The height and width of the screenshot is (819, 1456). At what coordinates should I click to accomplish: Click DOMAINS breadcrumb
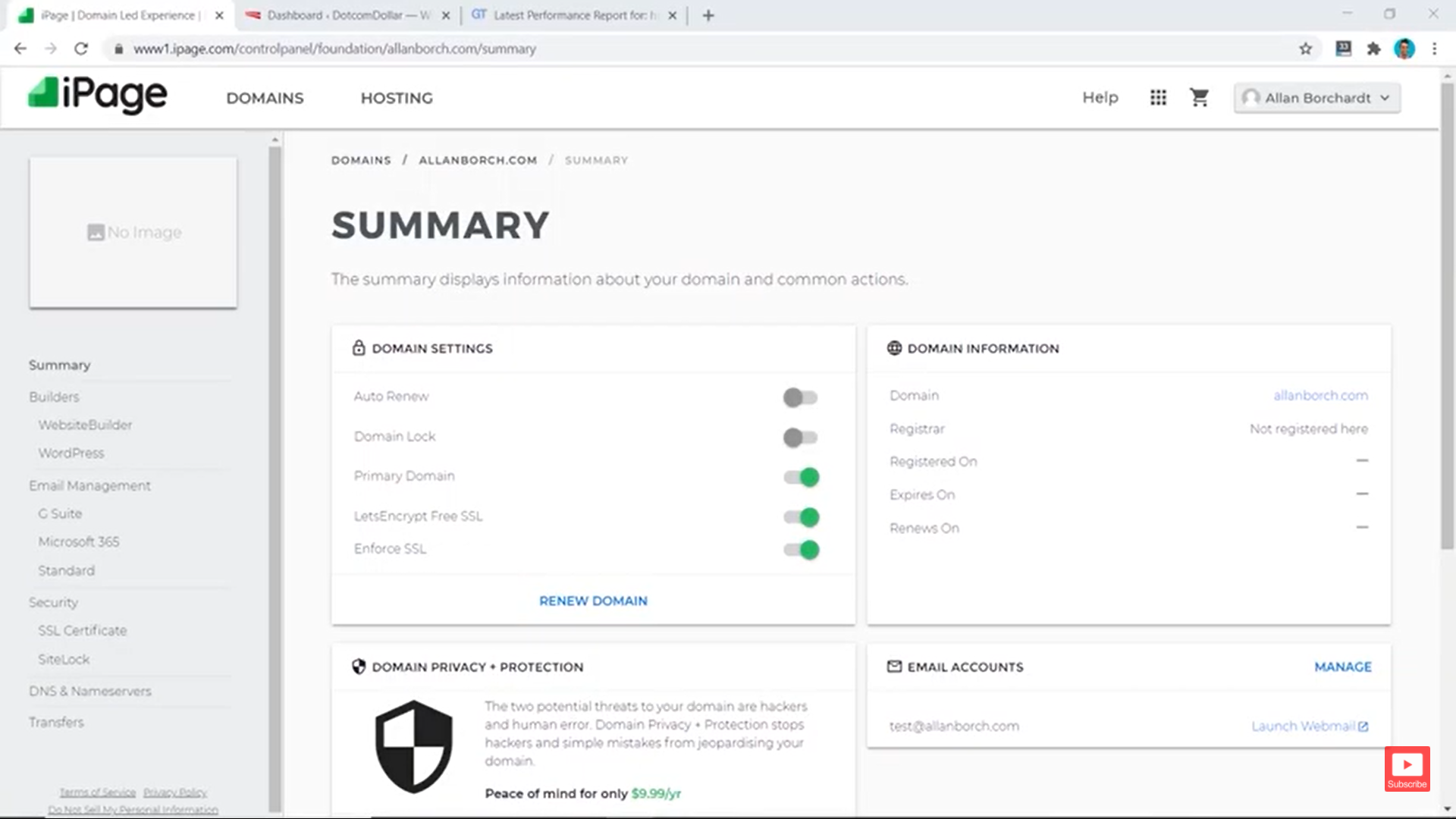click(x=361, y=160)
